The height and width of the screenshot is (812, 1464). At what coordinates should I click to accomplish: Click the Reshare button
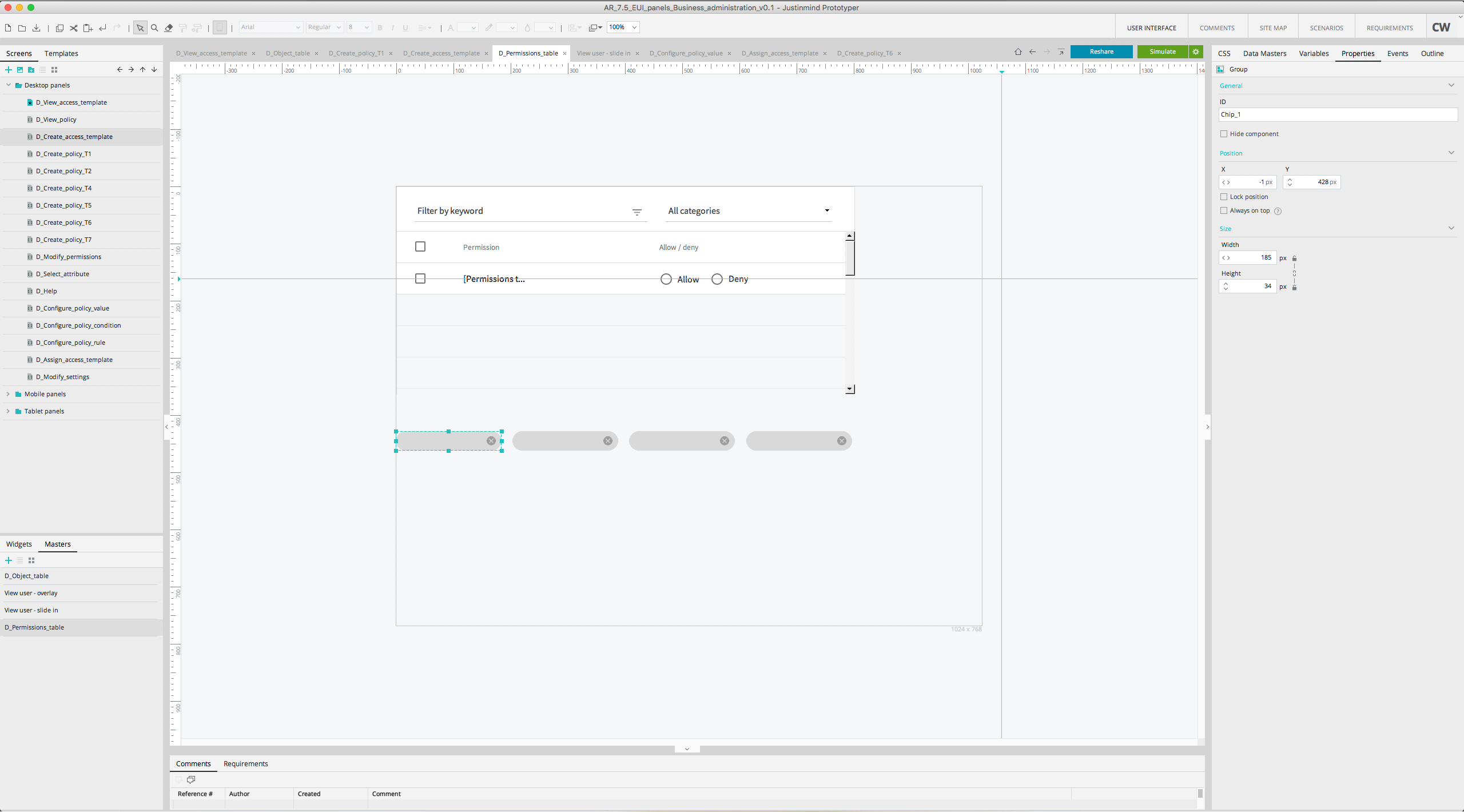pyautogui.click(x=1101, y=51)
